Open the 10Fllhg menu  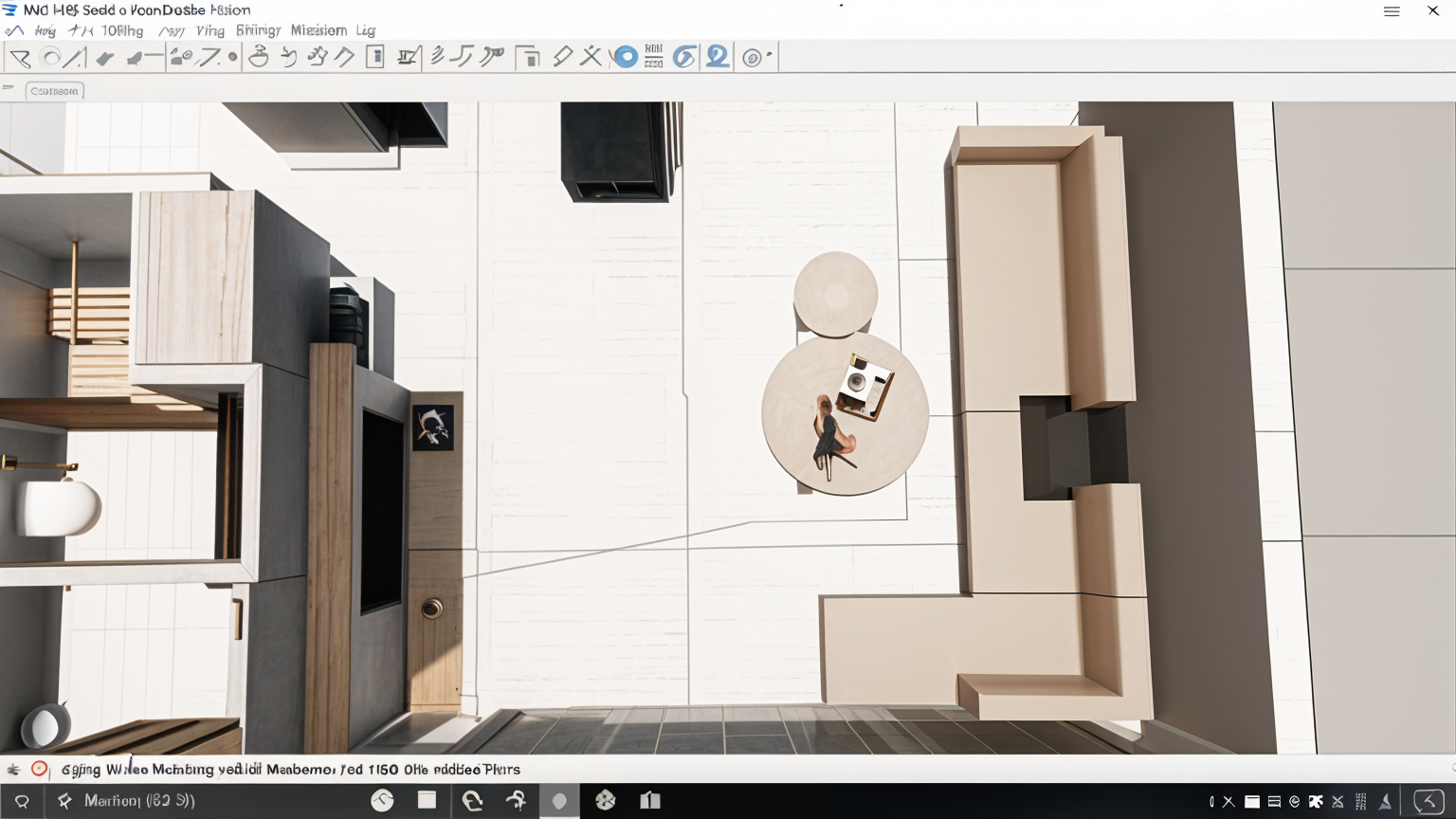coord(121,31)
